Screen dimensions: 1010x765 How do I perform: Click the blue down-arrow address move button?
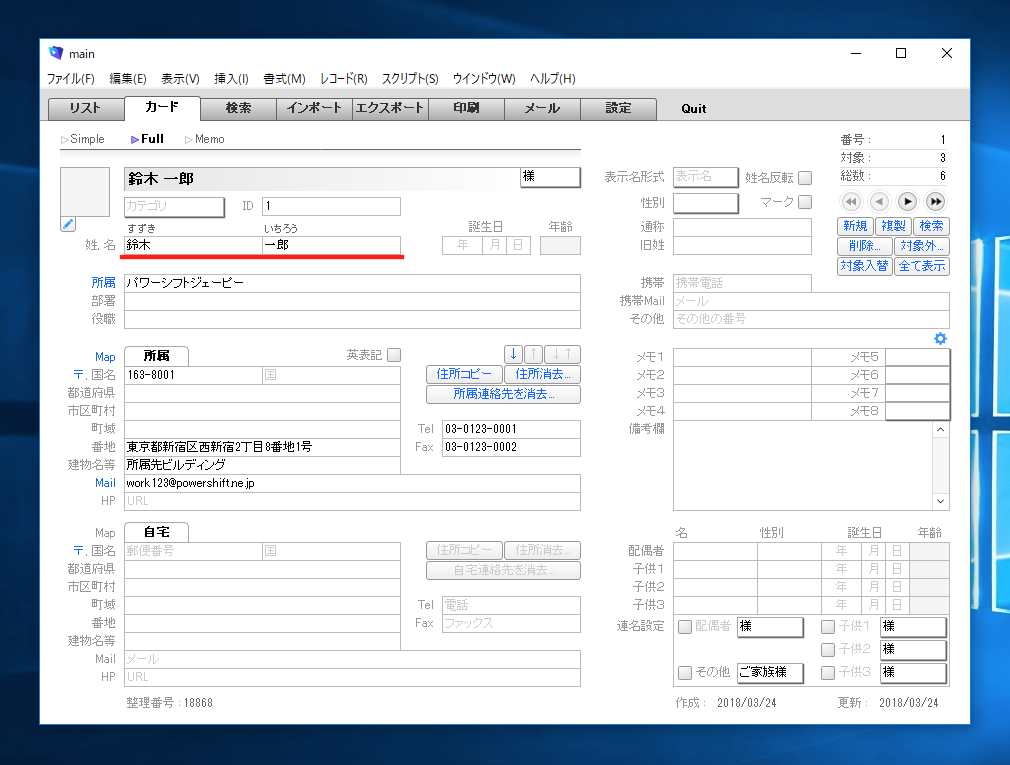coord(513,354)
